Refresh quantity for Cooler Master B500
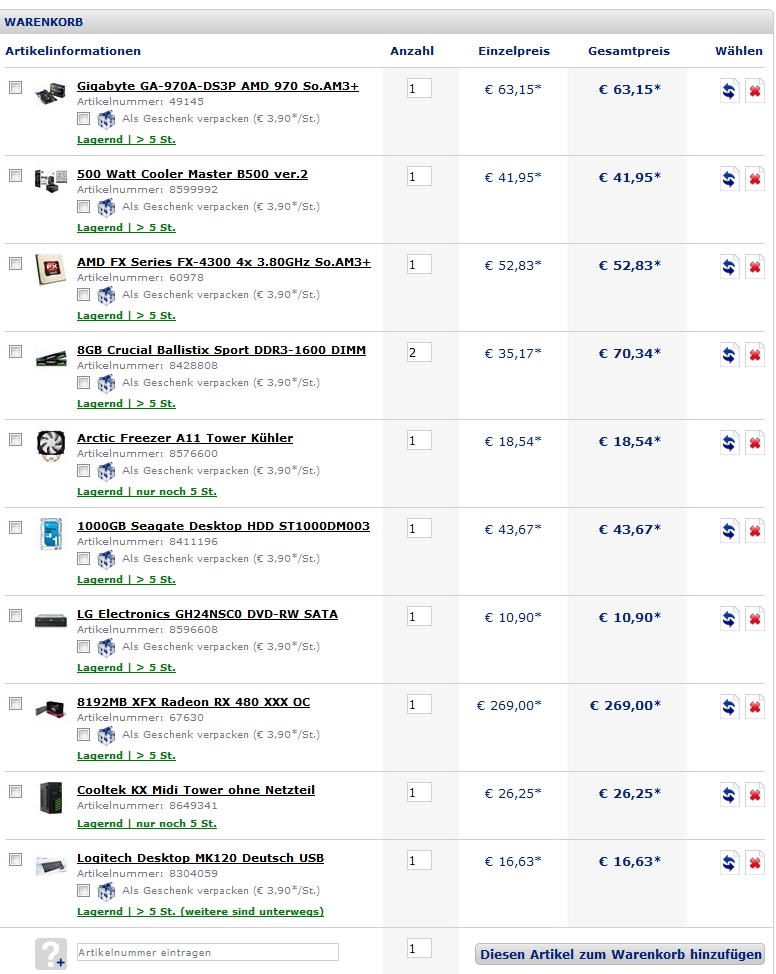776x974 pixels. point(730,179)
